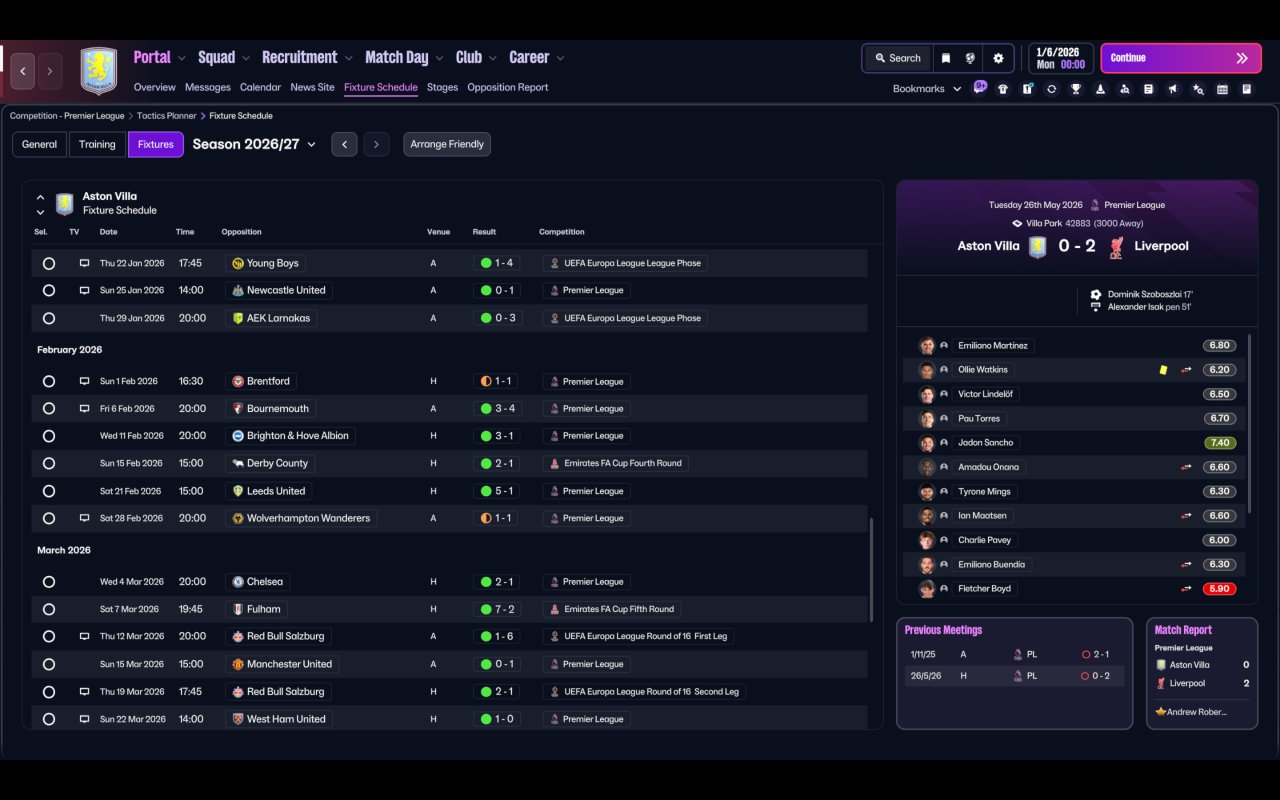This screenshot has width=1280, height=800.
Task: Switch to the Overview tab
Action: (154, 88)
